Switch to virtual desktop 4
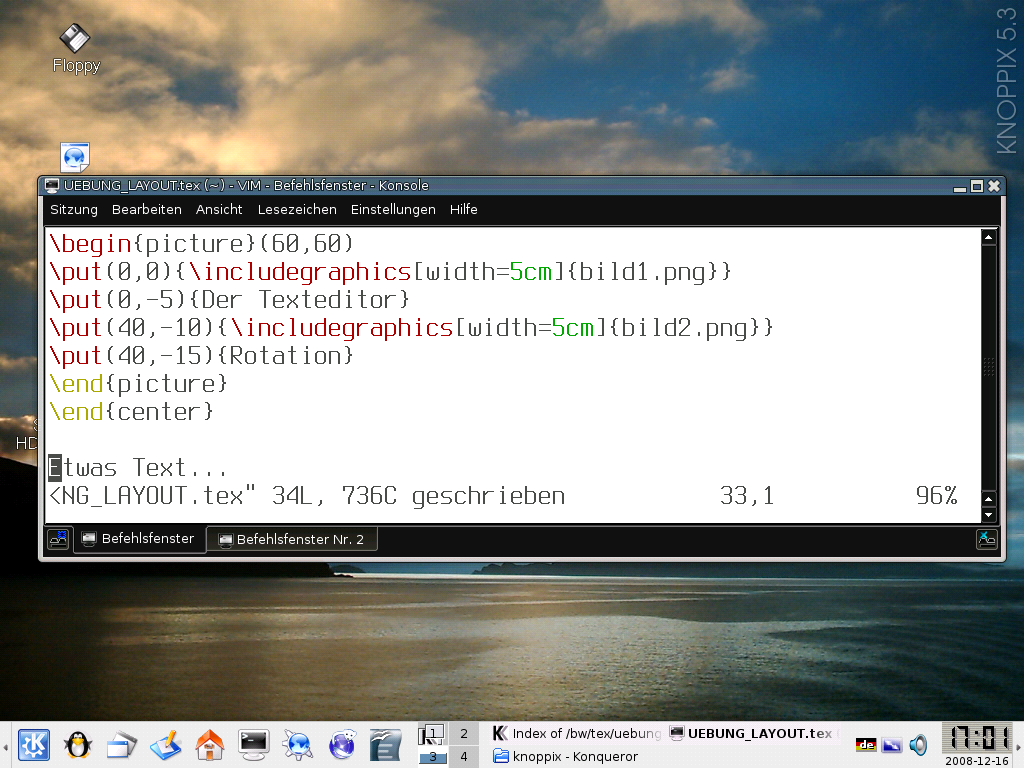The height and width of the screenshot is (768, 1024). (x=463, y=757)
